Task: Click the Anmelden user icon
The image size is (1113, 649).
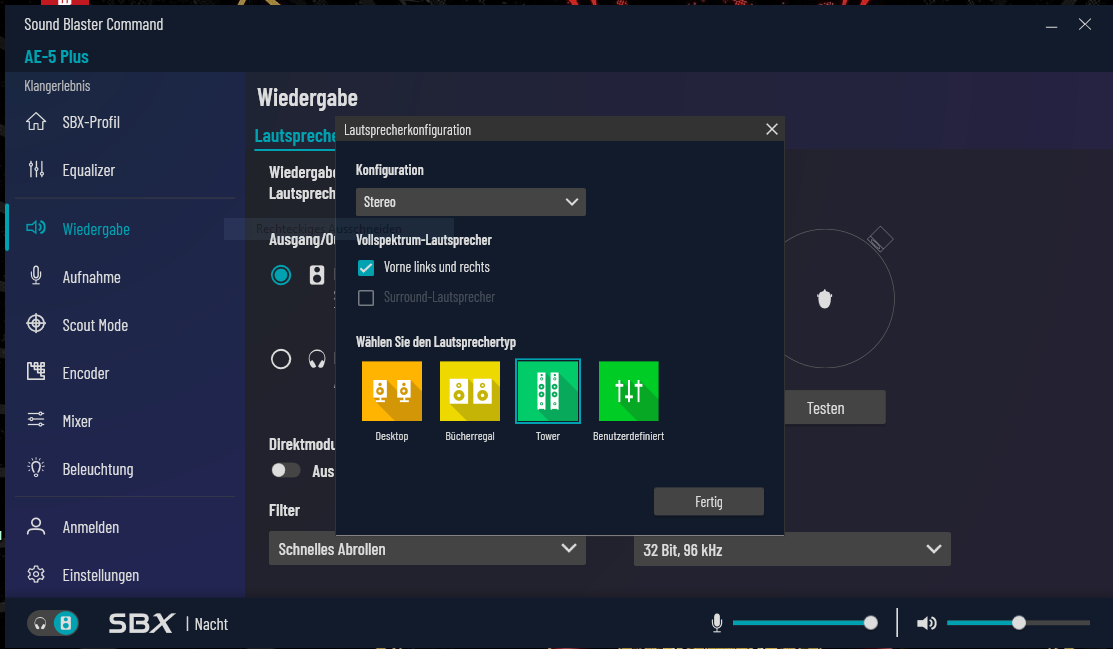Action: (36, 526)
